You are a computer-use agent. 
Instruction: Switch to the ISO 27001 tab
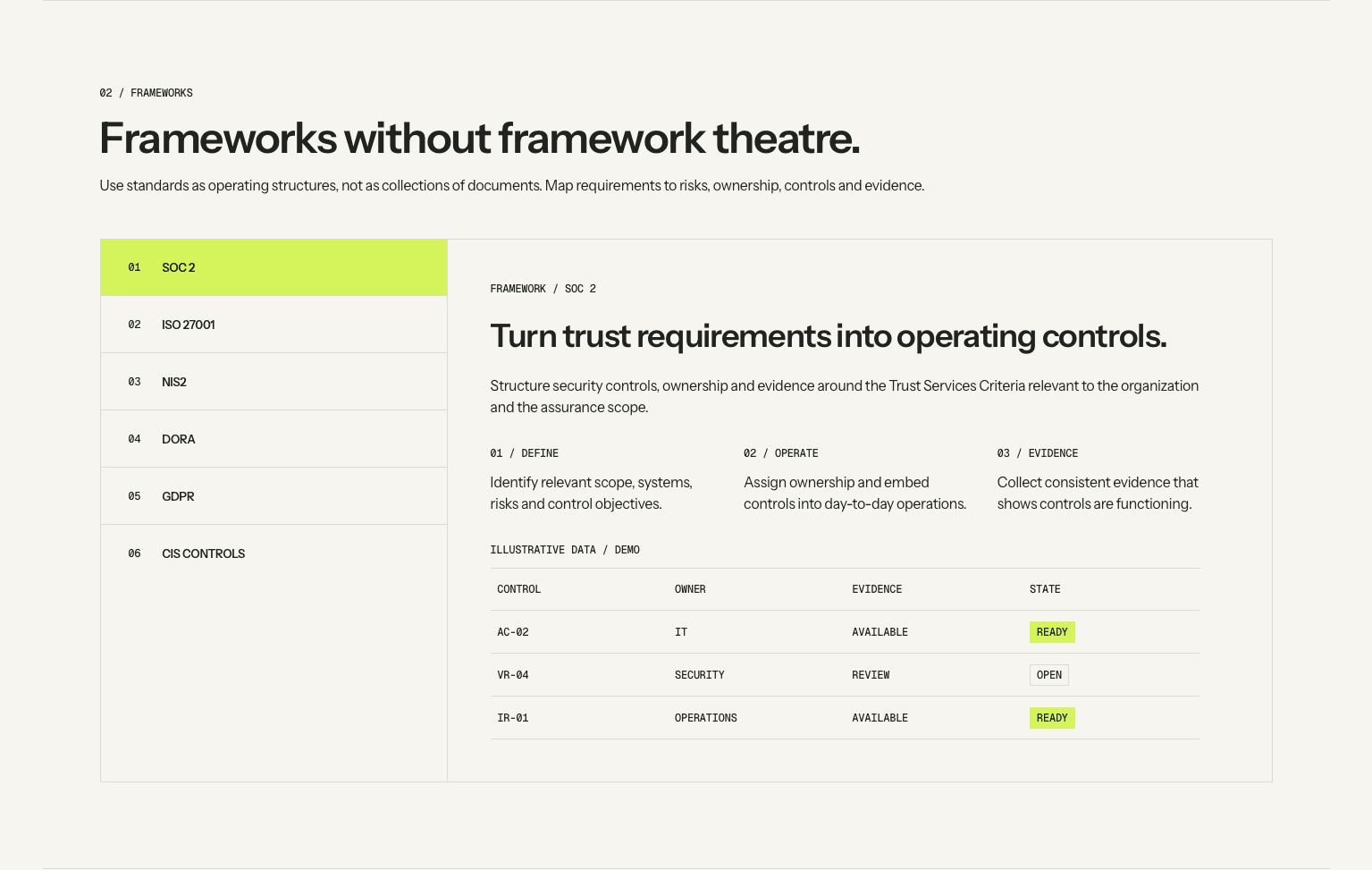(x=274, y=325)
